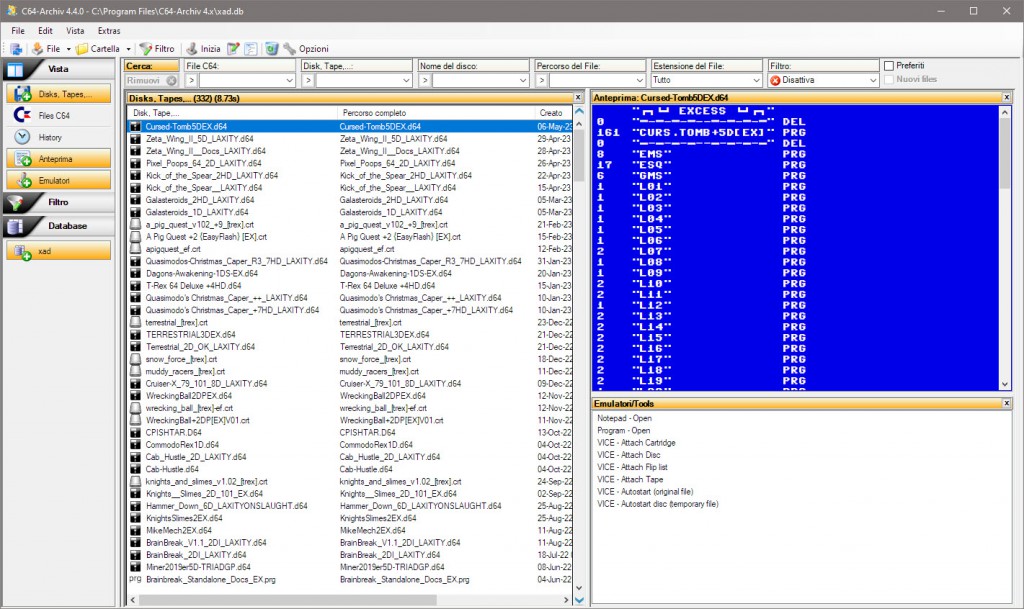1024x609 pixels.
Task: Select the T-Rex 64 Deluxe +4HD.d64 row
Action: point(350,286)
